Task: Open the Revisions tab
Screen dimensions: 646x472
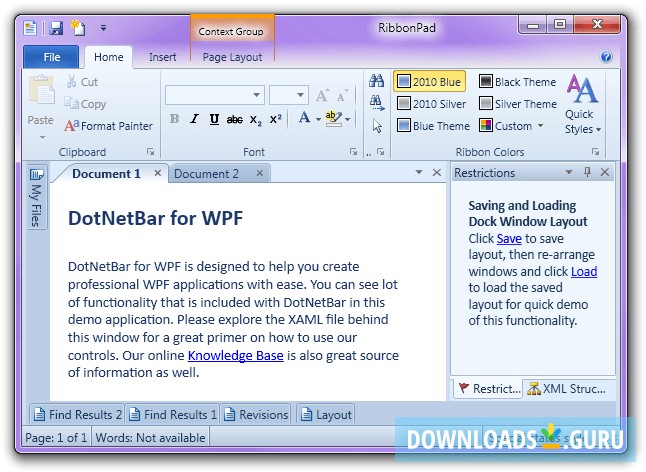Action: tap(256, 414)
